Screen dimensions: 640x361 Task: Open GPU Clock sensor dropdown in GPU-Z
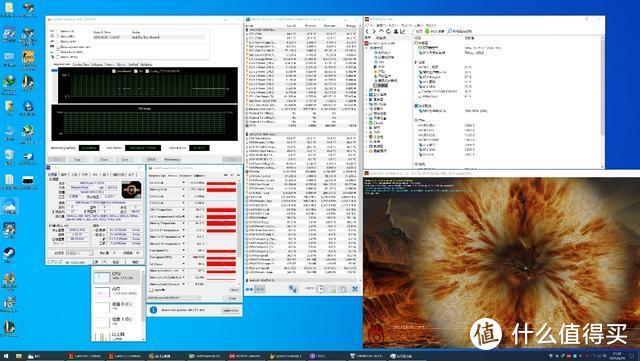pyautogui.click(x=183, y=183)
